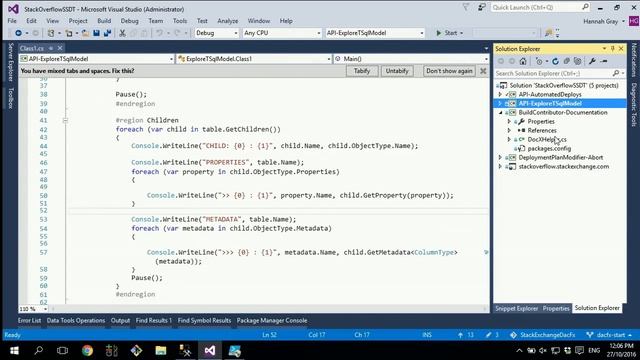
Task: Click the Navigate Backward toolbar icon
Action: (x=18, y=33)
